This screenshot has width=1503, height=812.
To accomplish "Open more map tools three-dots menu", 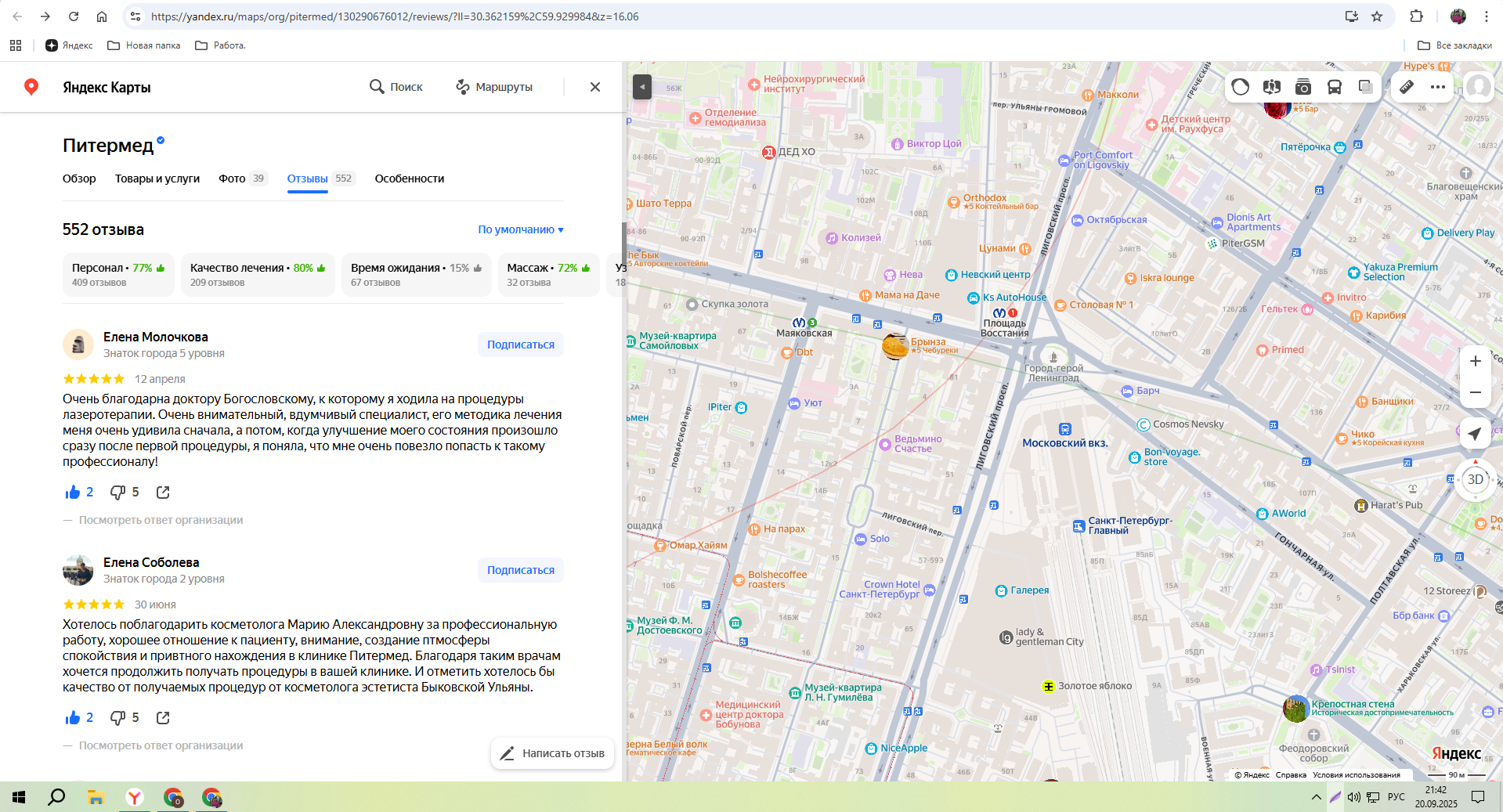I will [x=1438, y=87].
